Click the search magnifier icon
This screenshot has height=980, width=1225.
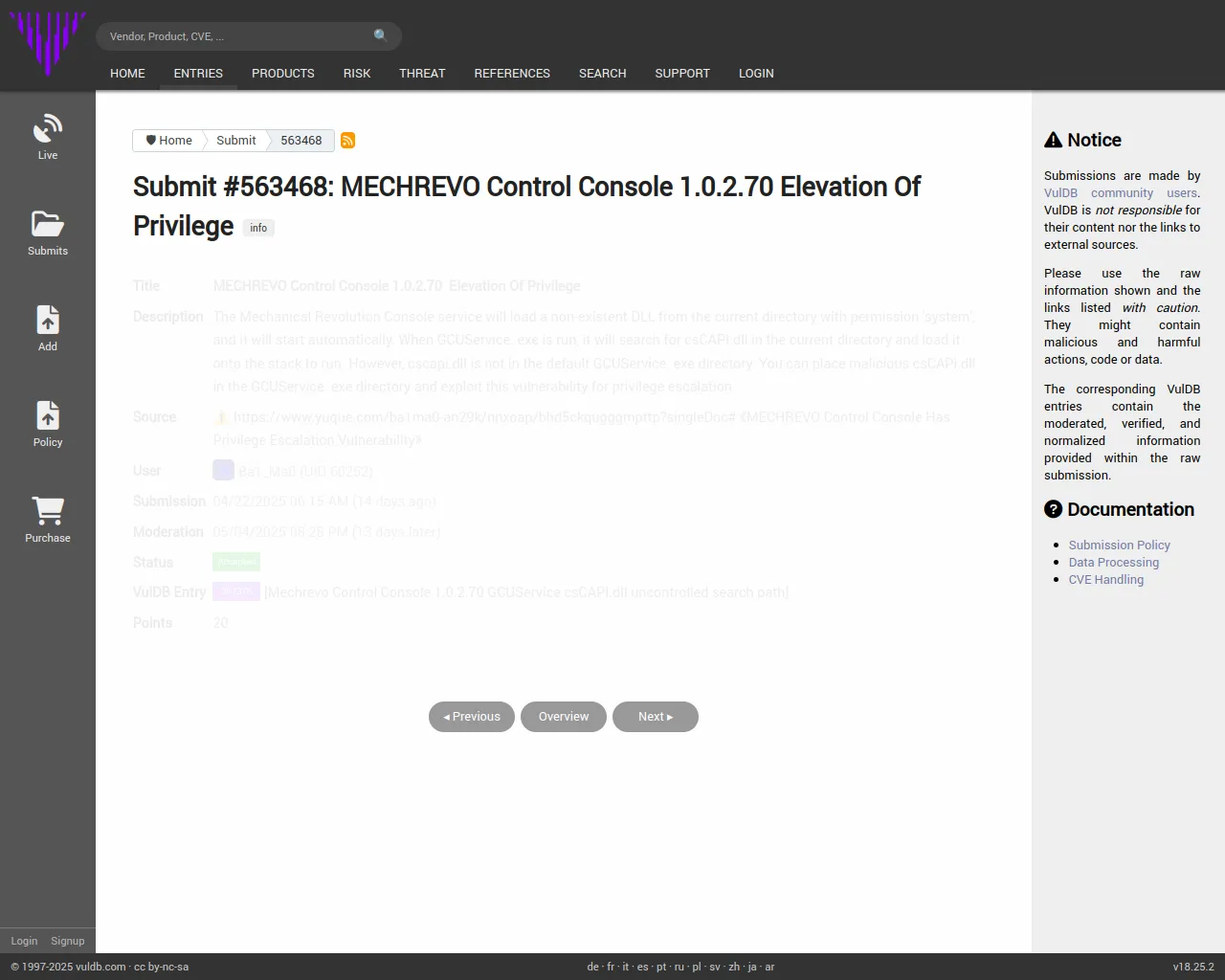[381, 35]
